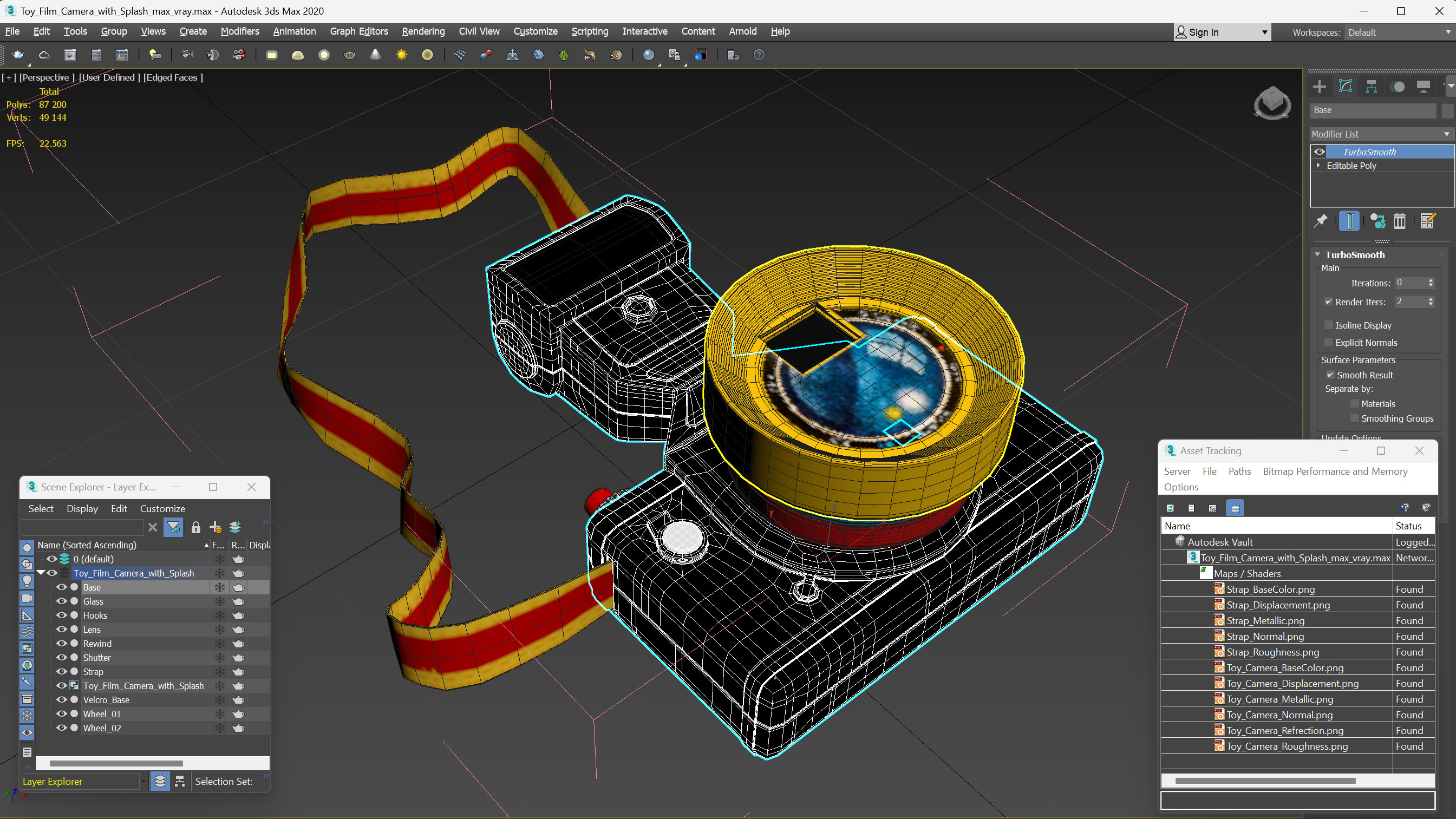
Task: Toggle visibility of Glass layer
Action: click(x=62, y=601)
